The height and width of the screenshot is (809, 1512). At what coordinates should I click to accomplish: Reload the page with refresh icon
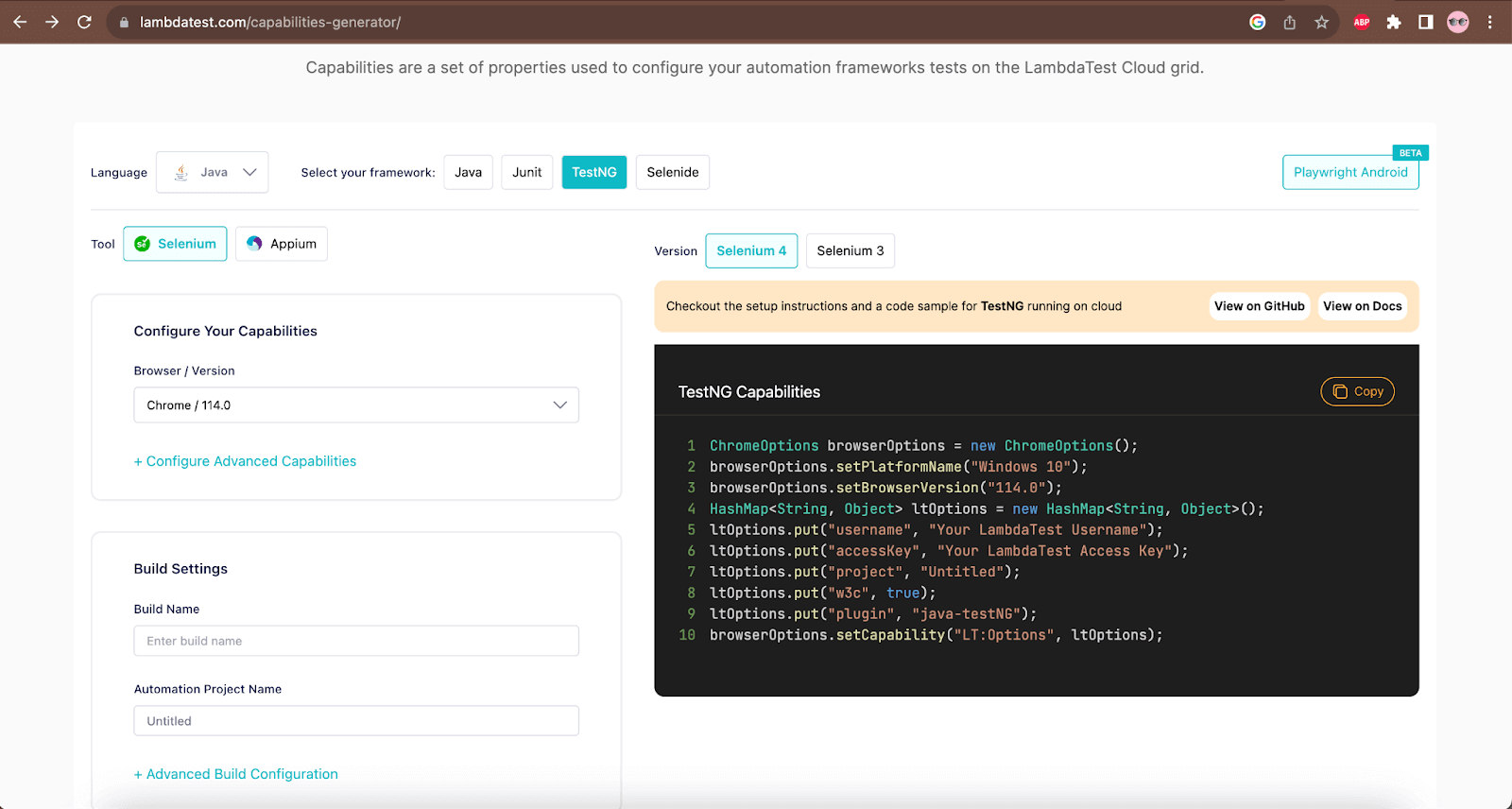click(x=84, y=22)
